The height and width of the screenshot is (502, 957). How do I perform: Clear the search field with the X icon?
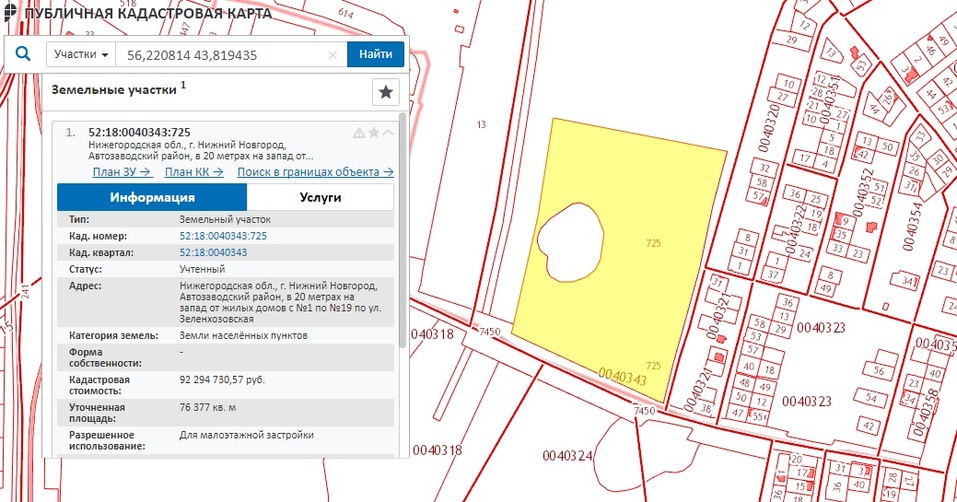tap(333, 55)
